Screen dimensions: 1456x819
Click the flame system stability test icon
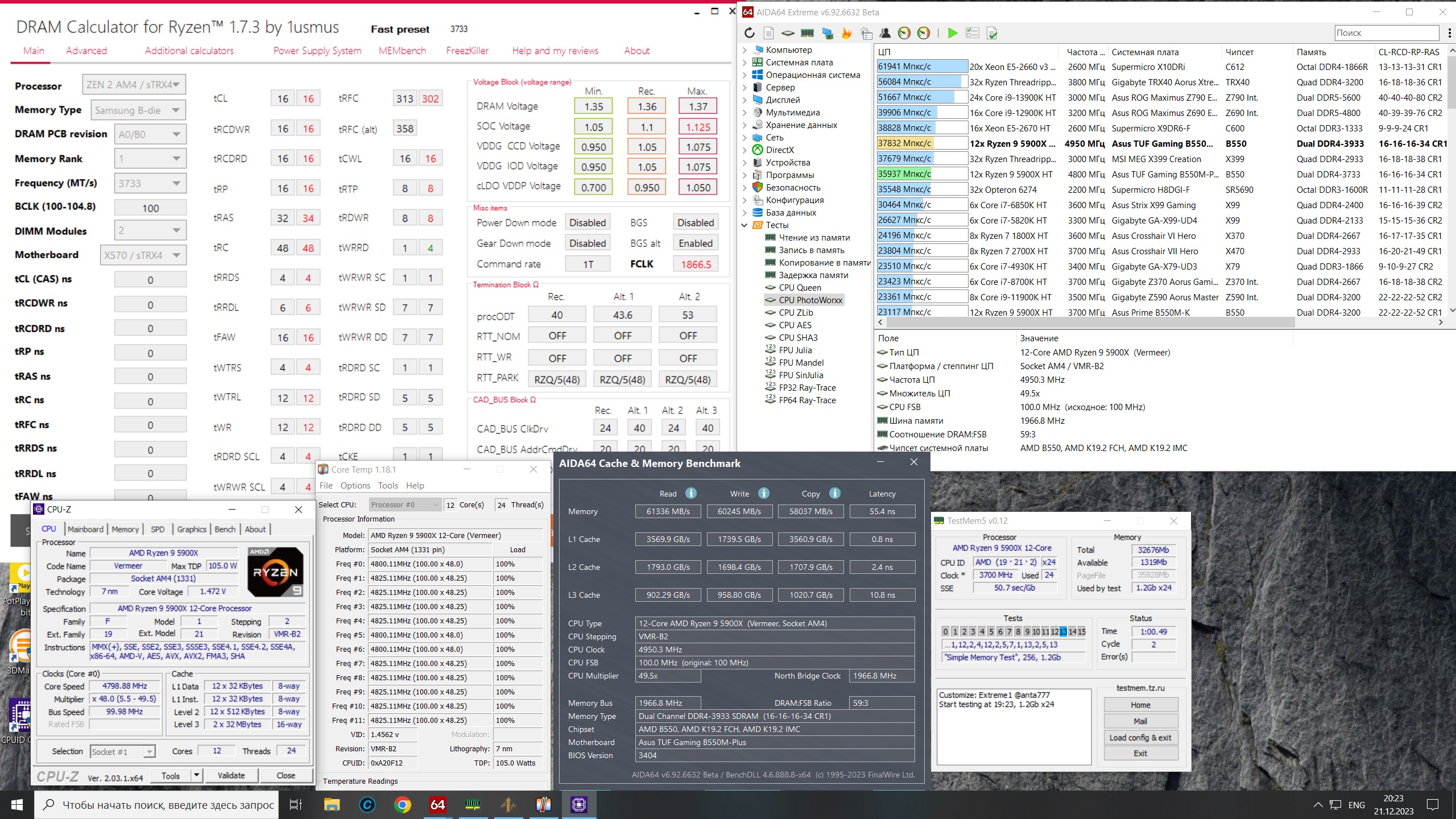[846, 33]
